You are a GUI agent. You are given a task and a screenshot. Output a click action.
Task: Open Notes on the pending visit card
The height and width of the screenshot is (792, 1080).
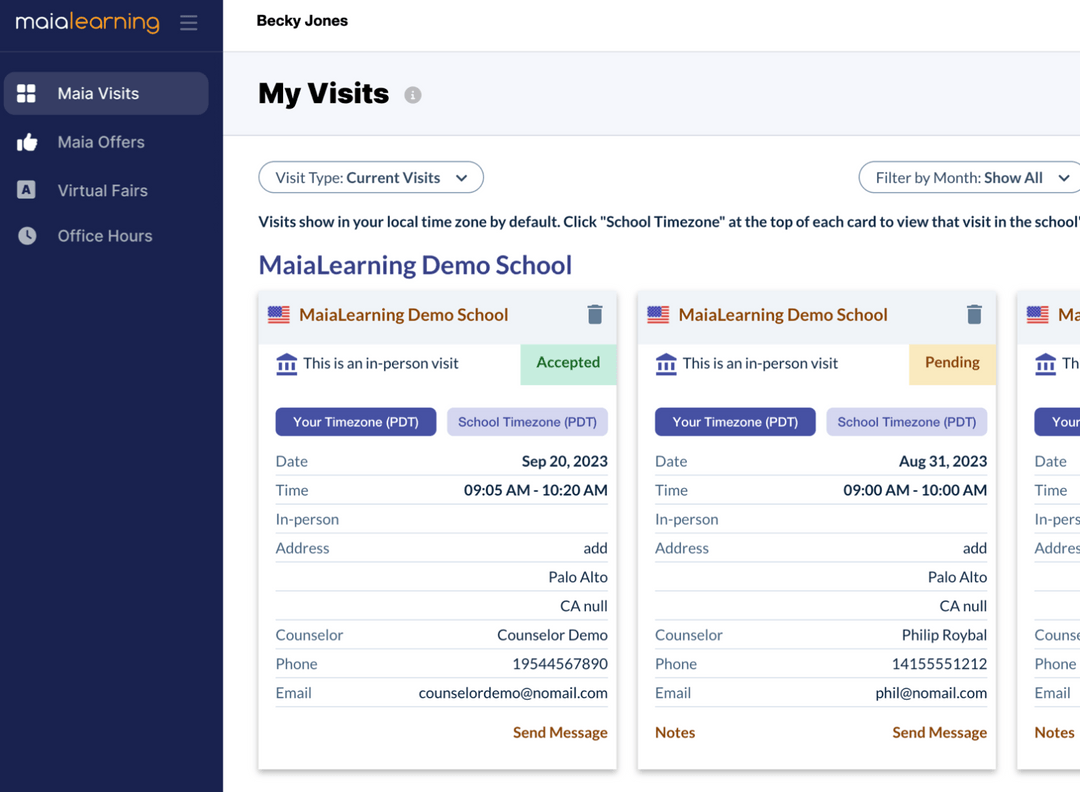click(x=675, y=732)
